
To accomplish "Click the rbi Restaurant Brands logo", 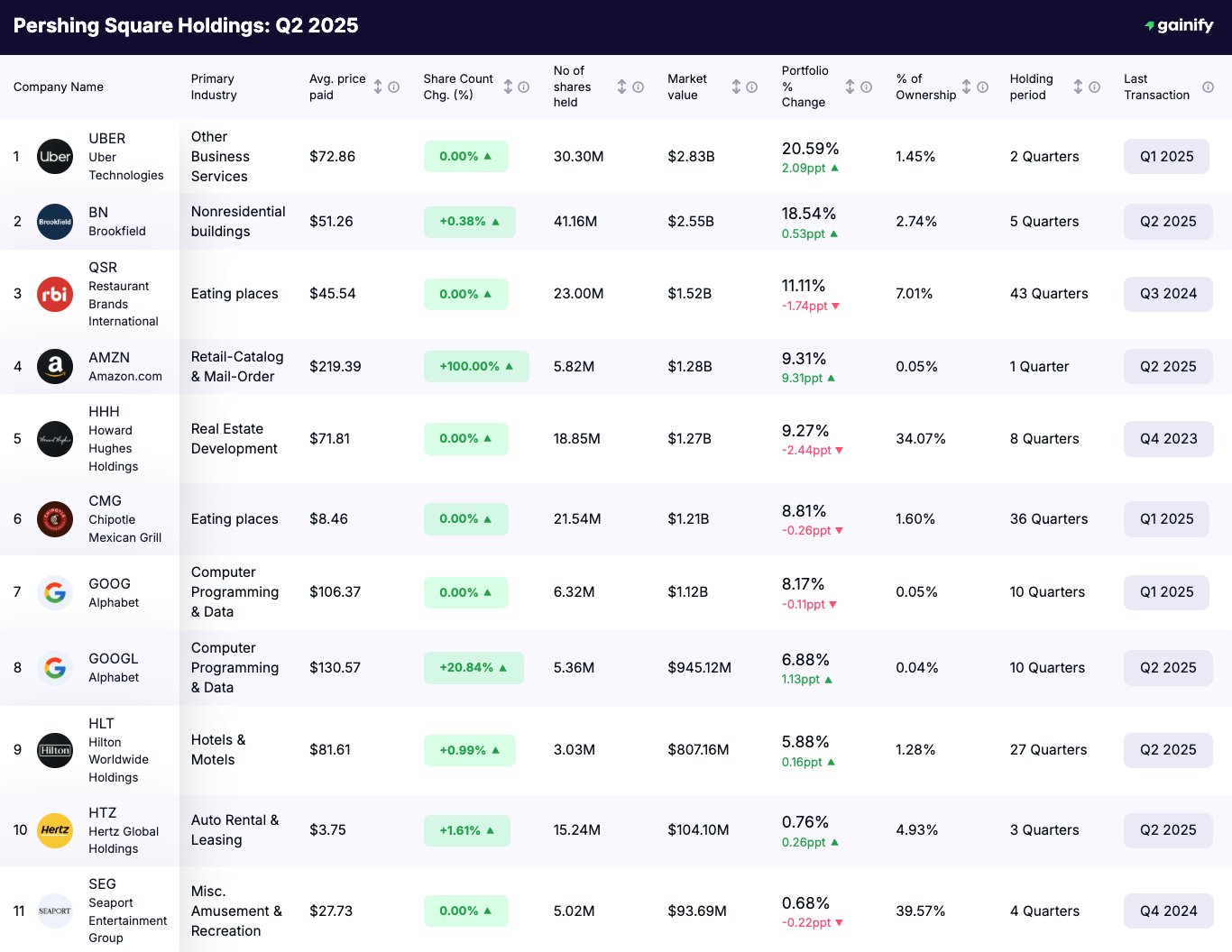I will [55, 294].
